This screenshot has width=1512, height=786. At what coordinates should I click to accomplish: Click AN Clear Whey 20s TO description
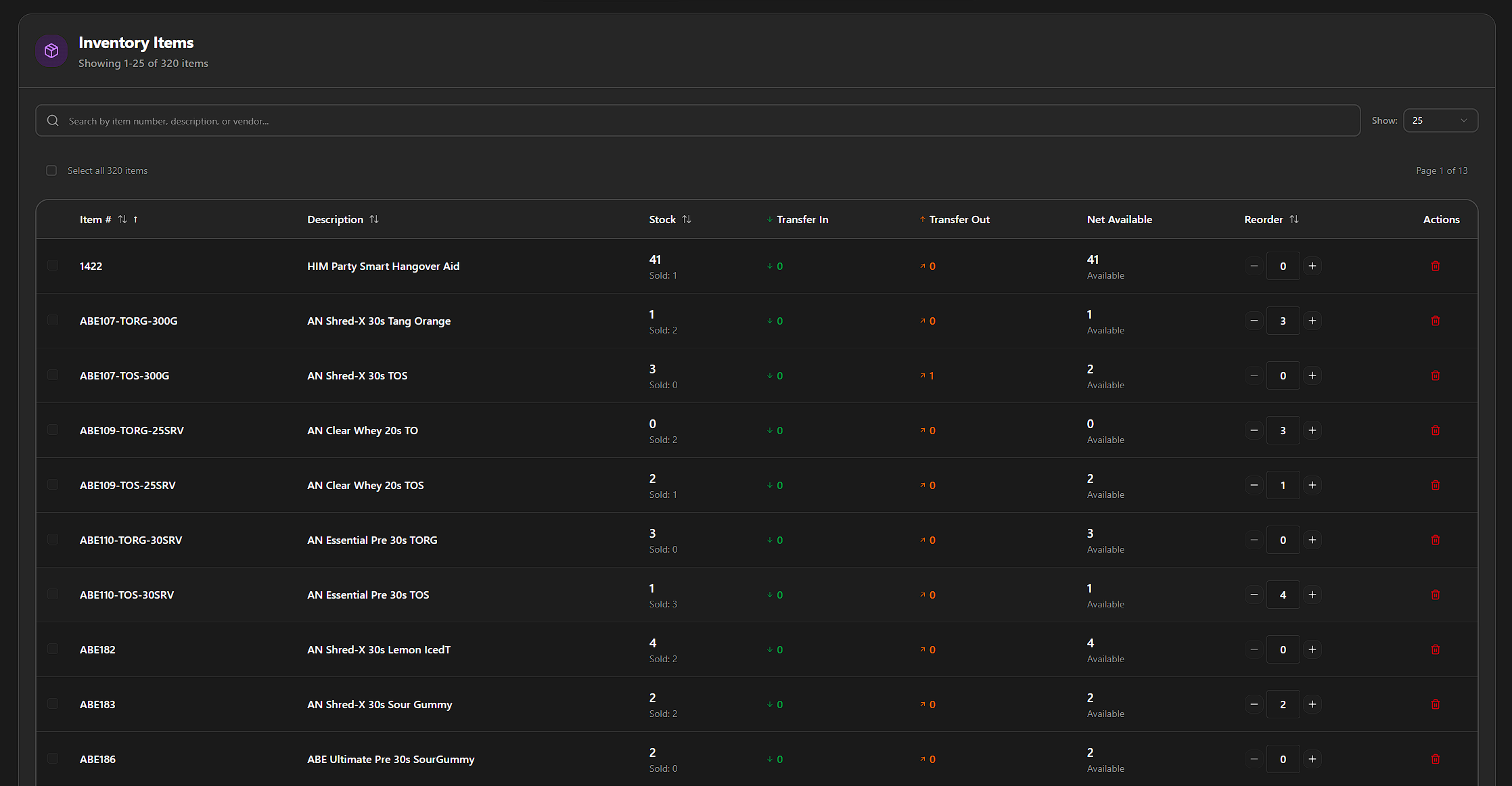coord(363,430)
